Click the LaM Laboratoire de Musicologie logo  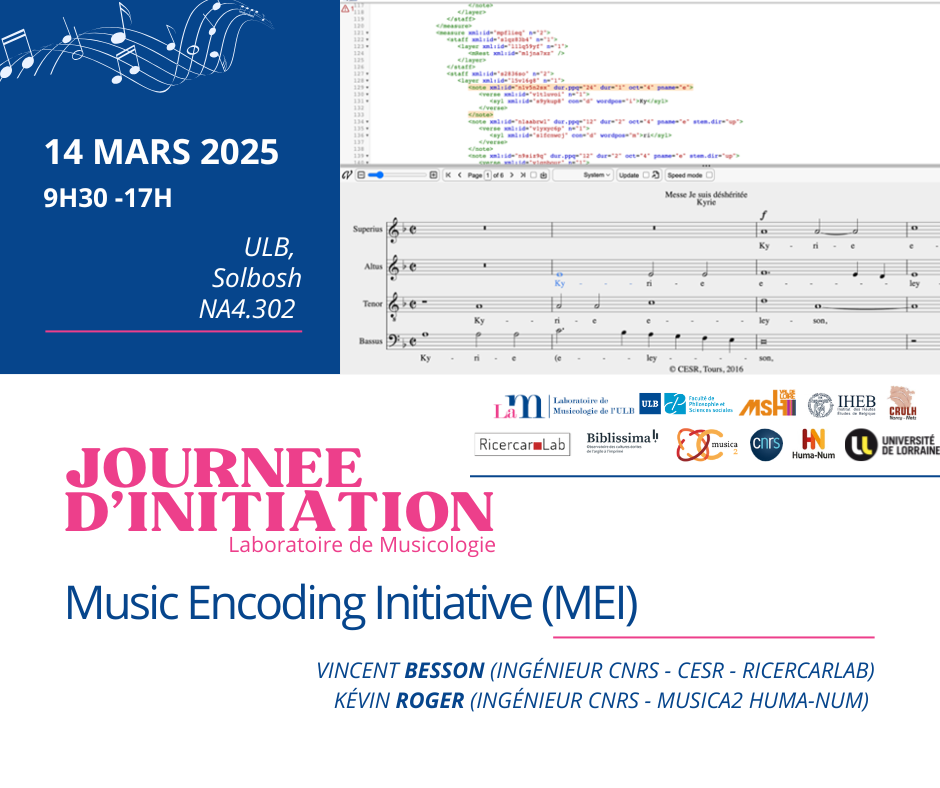564,406
